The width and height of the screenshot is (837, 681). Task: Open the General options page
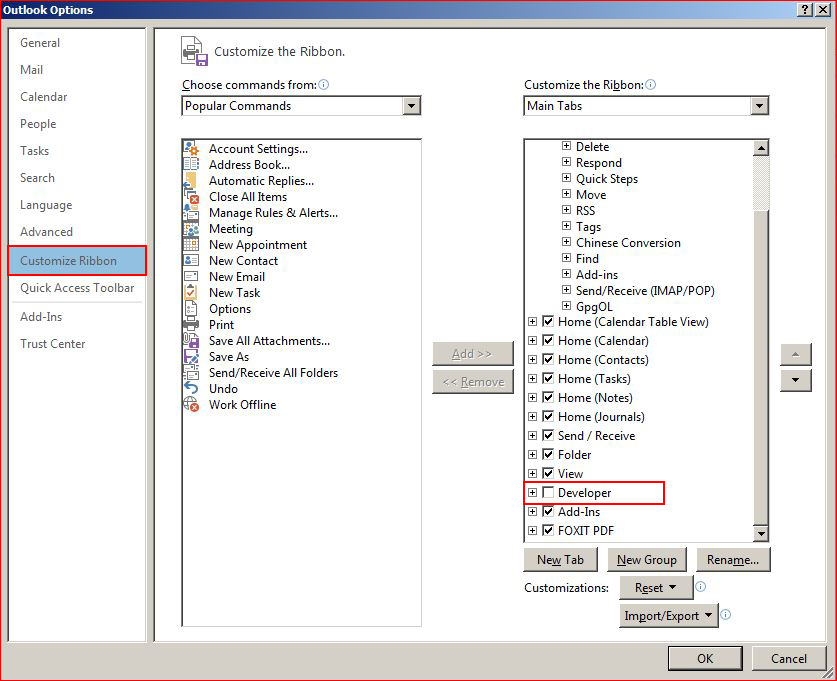40,43
